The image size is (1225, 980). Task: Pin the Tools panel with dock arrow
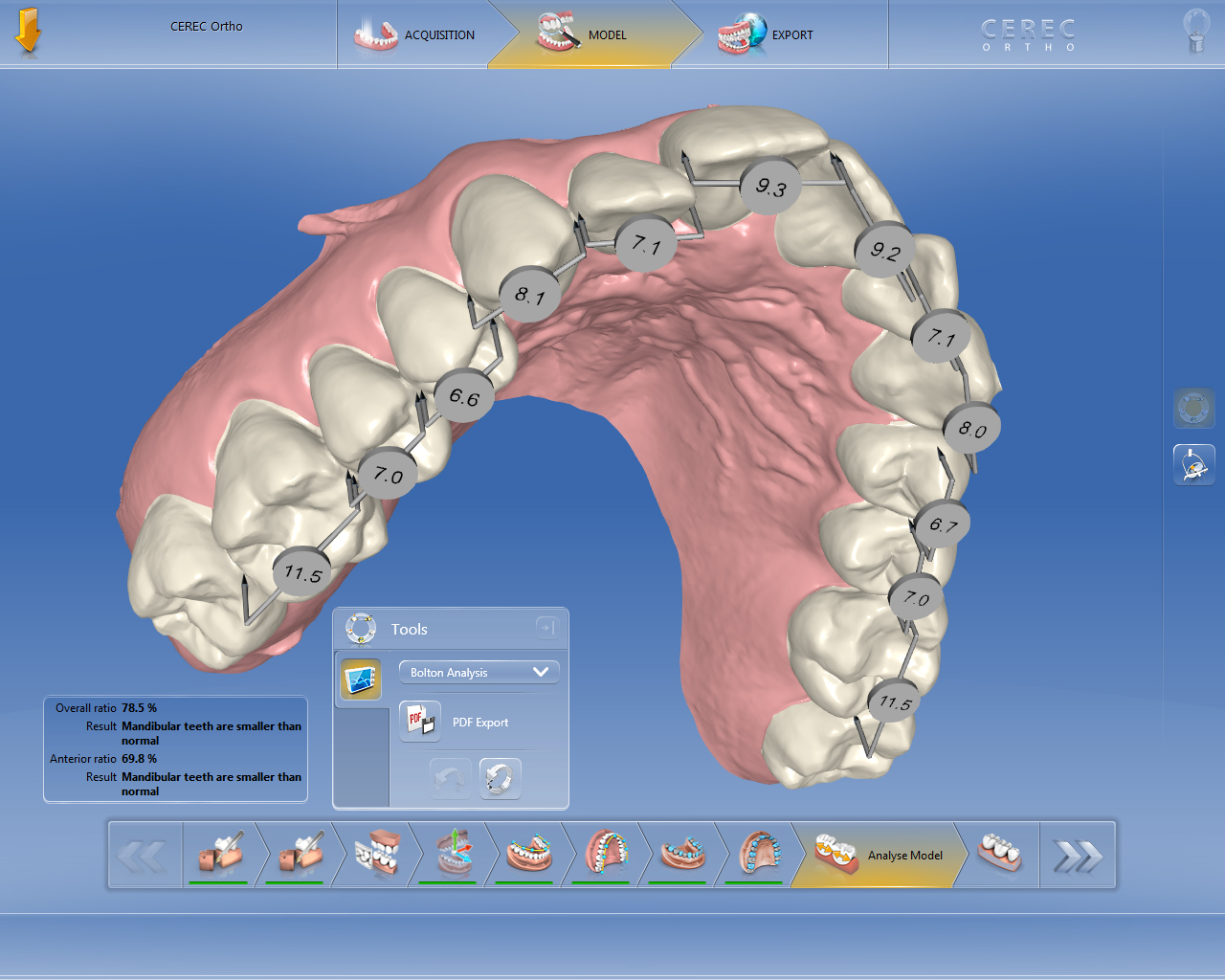(x=546, y=628)
